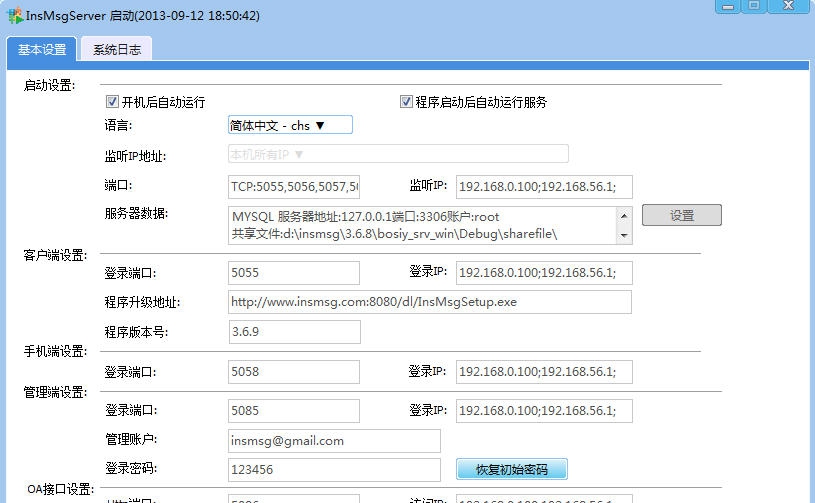Click the 管理账户: label

coord(131,439)
